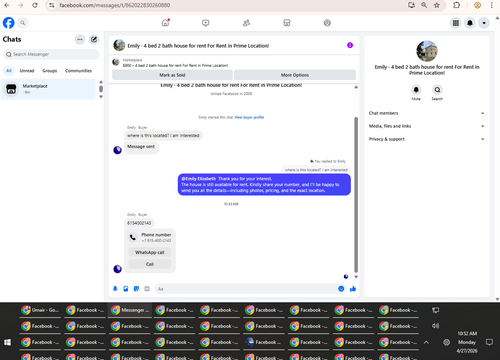Click More Options button
This screenshot has width=500, height=360.
(295, 75)
